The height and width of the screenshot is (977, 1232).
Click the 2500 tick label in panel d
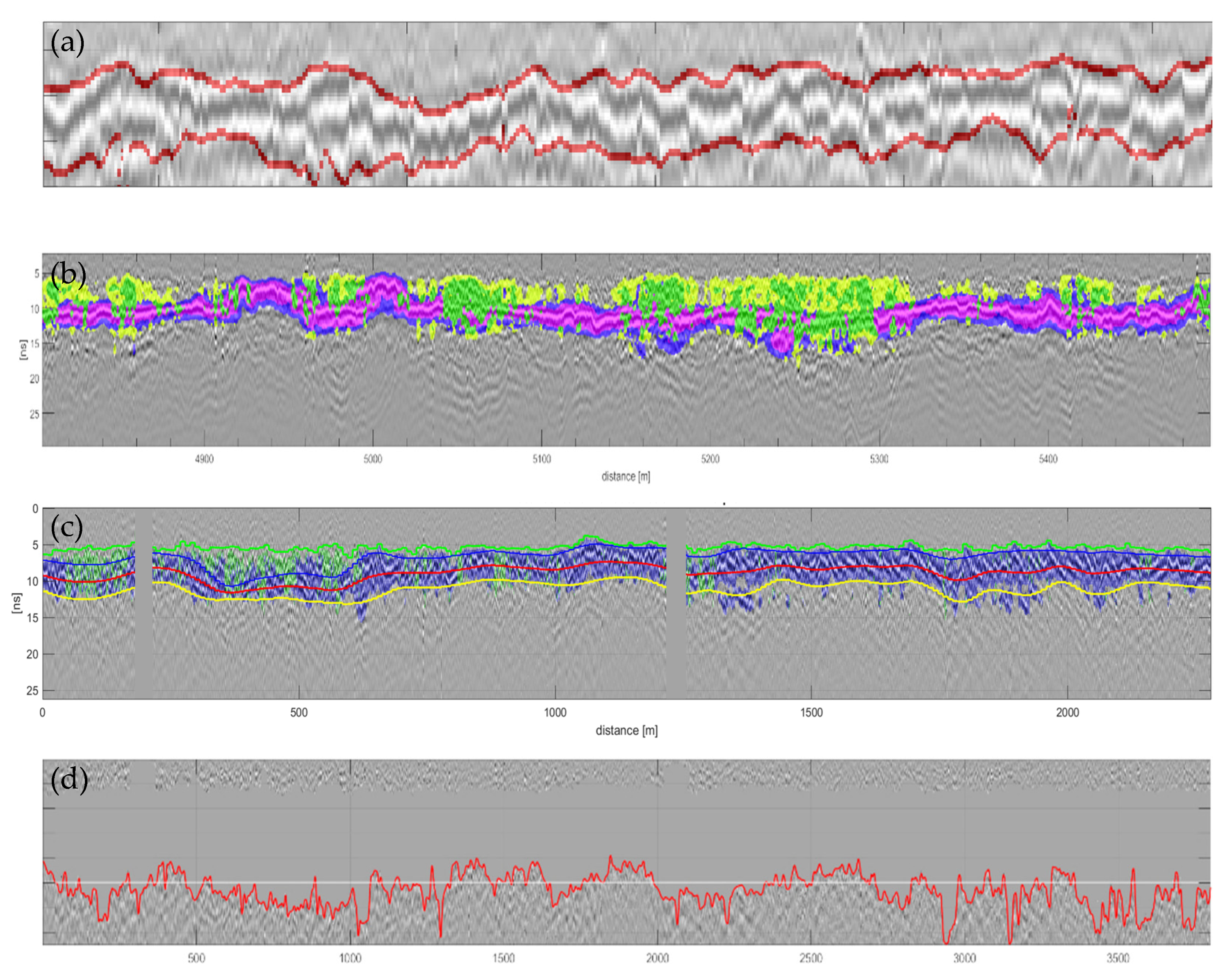(811, 958)
